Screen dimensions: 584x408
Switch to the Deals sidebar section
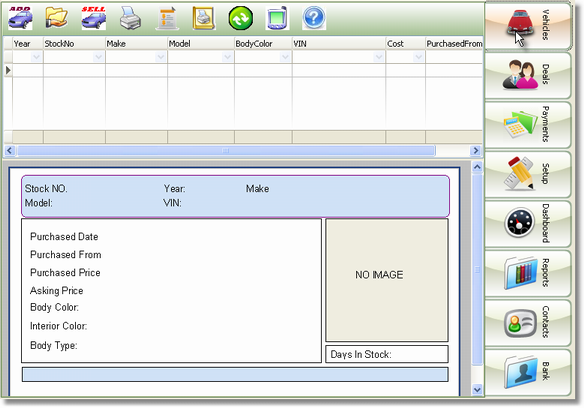coord(528,75)
